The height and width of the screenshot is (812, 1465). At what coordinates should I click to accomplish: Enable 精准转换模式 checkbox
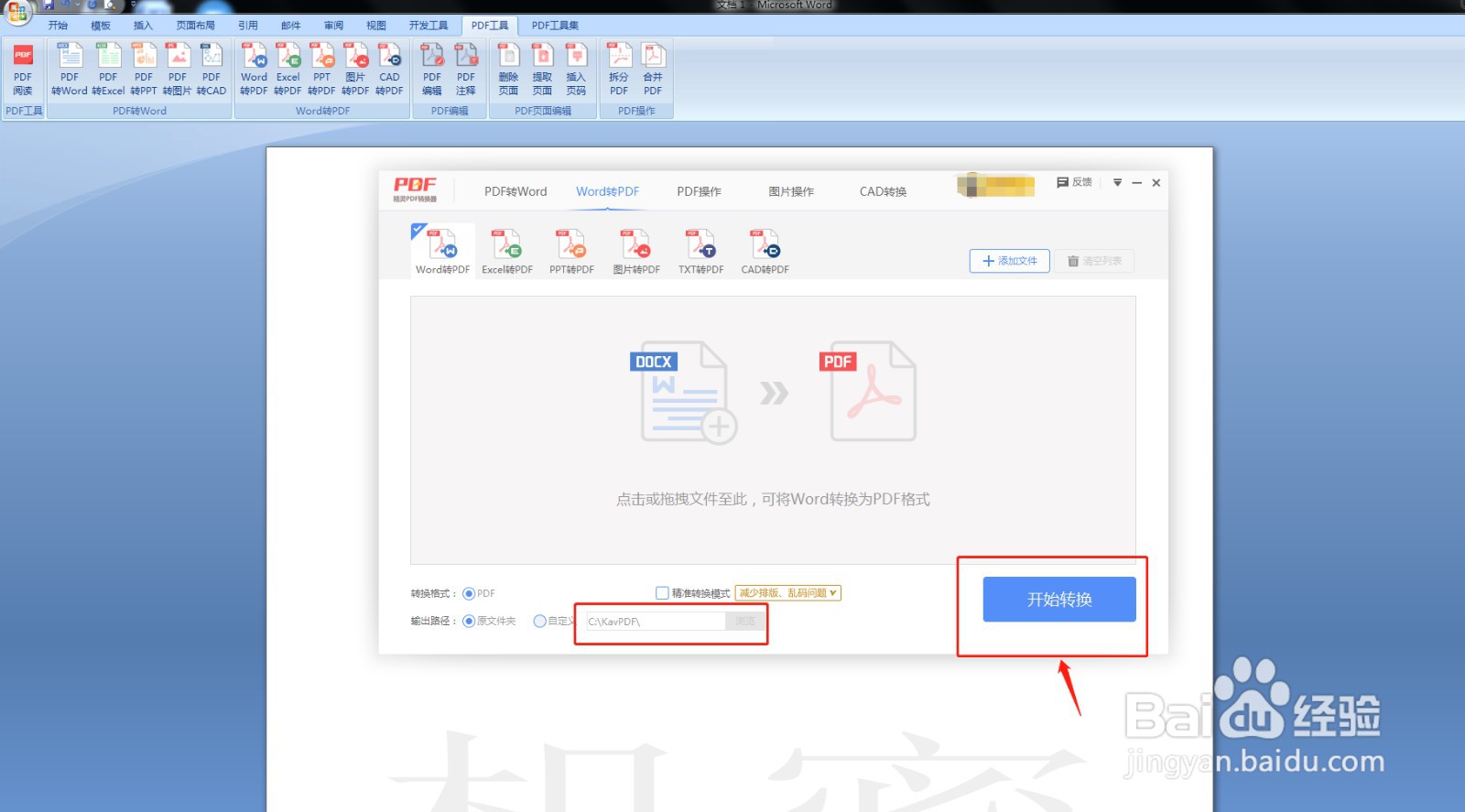(x=662, y=593)
